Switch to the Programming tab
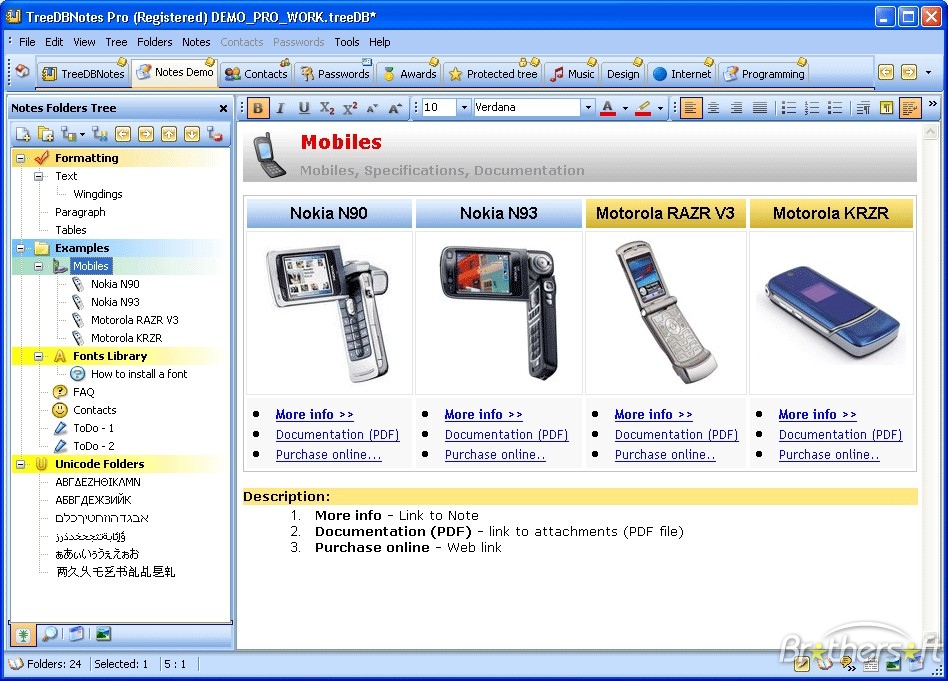Viewport: 948px width, 681px height. [x=765, y=73]
